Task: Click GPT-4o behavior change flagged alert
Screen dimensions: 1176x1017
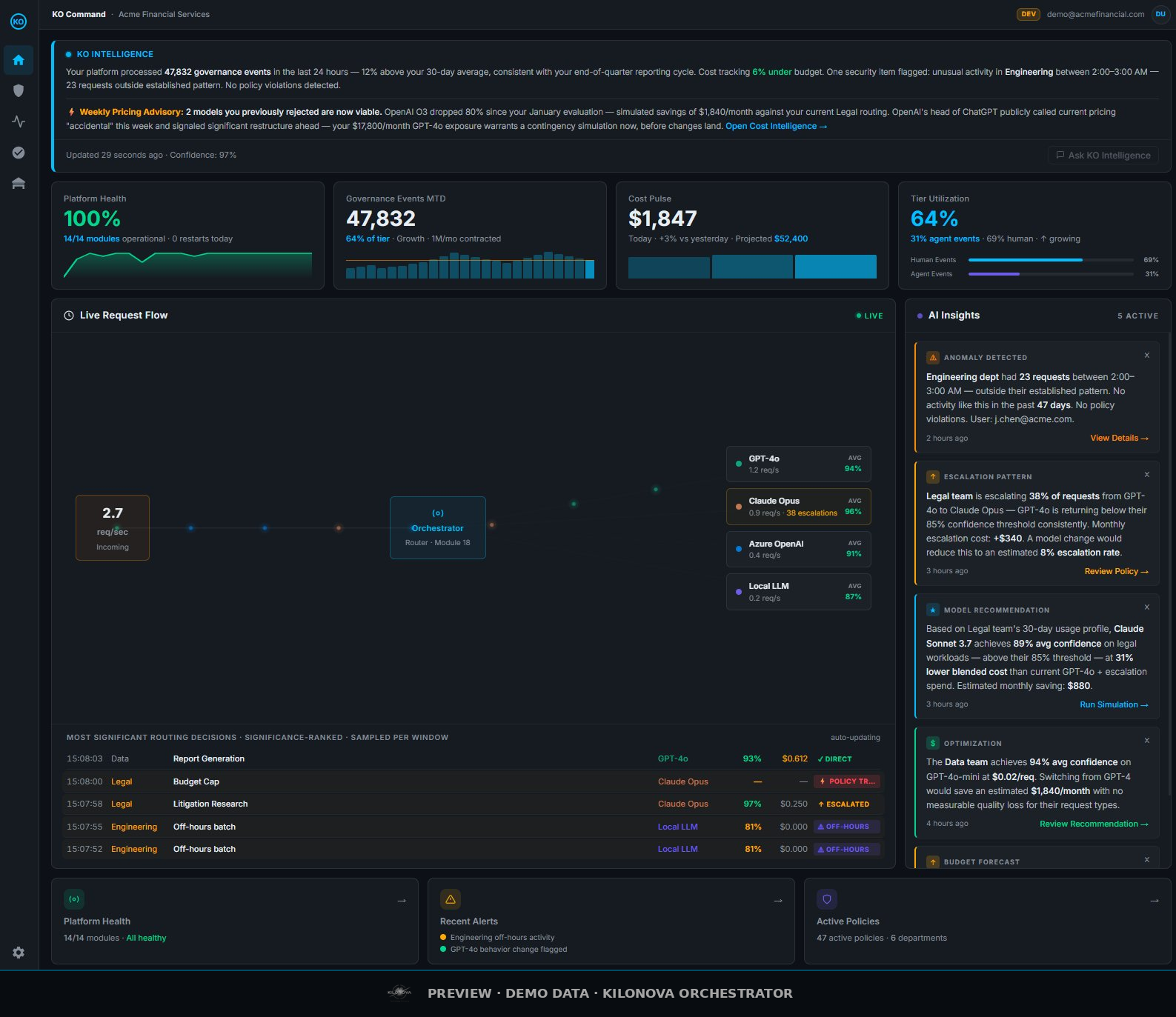Action: tap(508, 949)
